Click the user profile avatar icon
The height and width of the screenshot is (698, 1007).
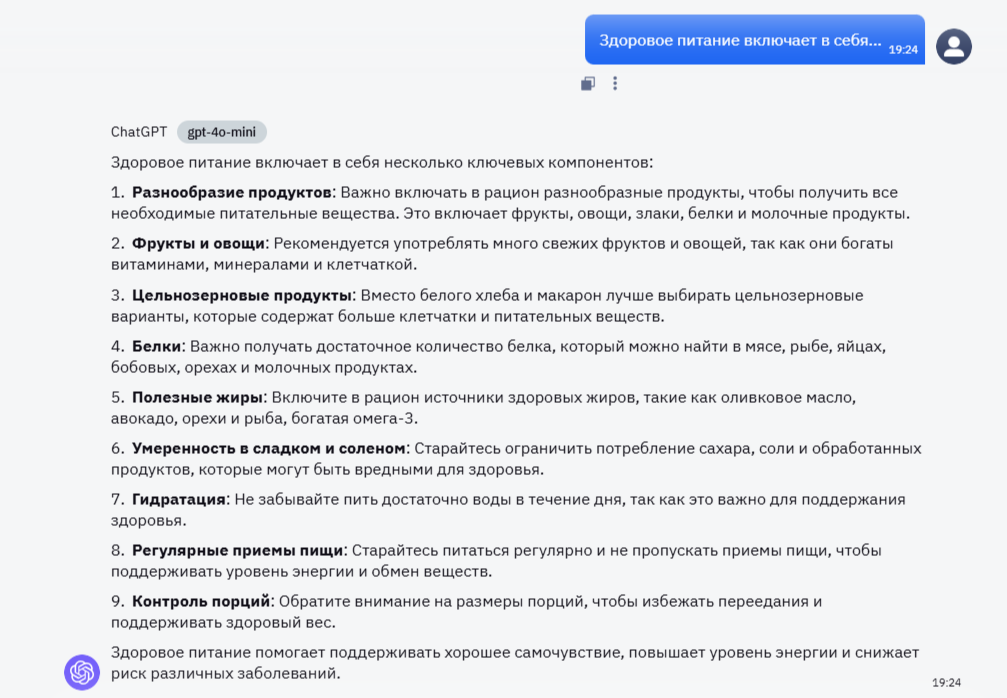pos(954,46)
